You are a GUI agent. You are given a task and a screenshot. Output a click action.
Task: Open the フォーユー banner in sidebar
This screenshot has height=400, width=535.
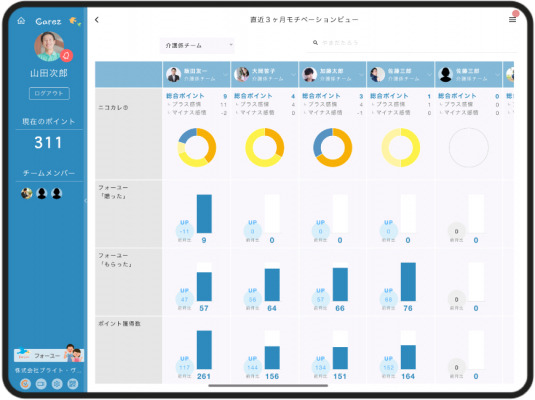tap(49, 354)
